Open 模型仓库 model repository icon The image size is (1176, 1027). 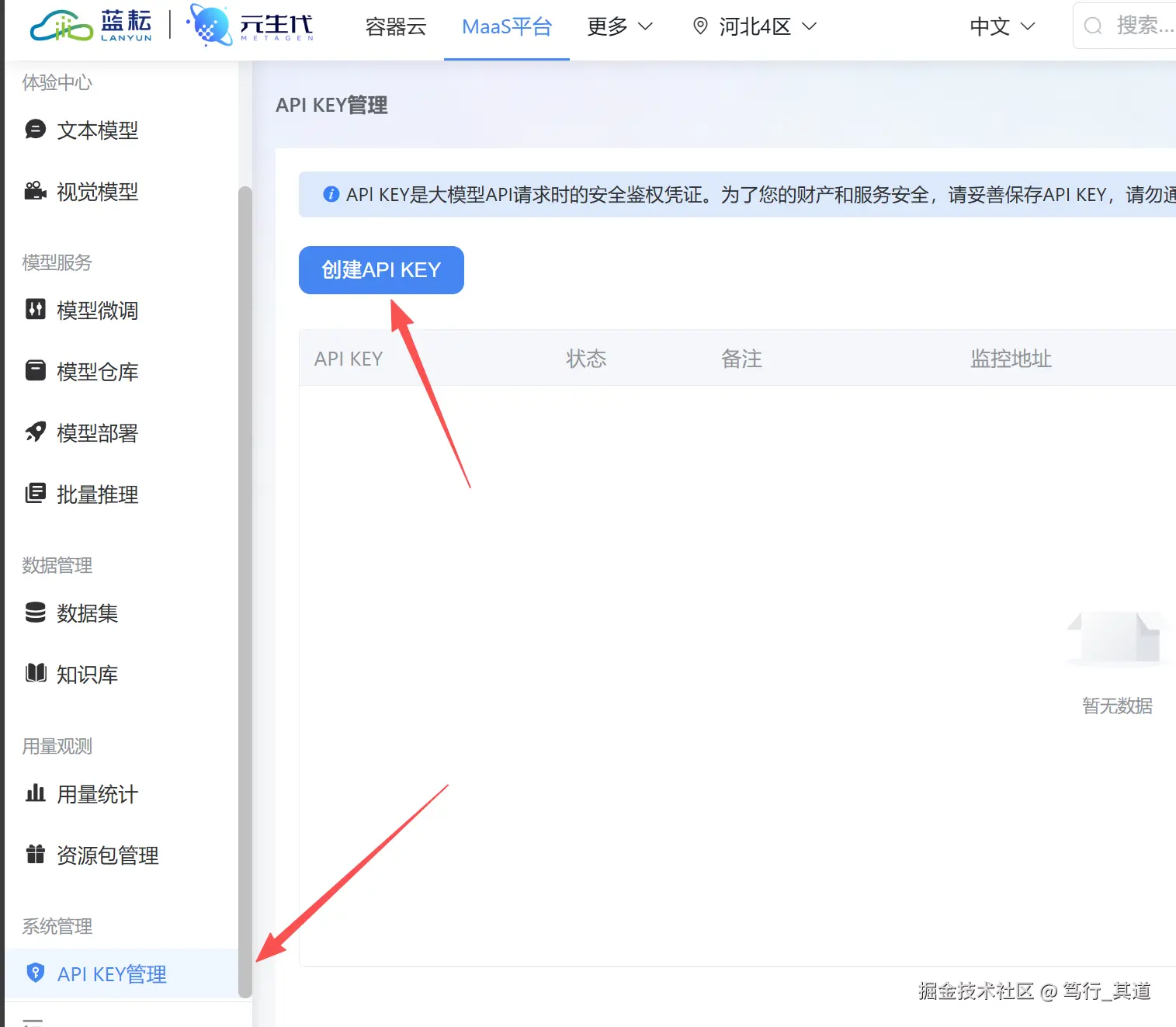[35, 371]
